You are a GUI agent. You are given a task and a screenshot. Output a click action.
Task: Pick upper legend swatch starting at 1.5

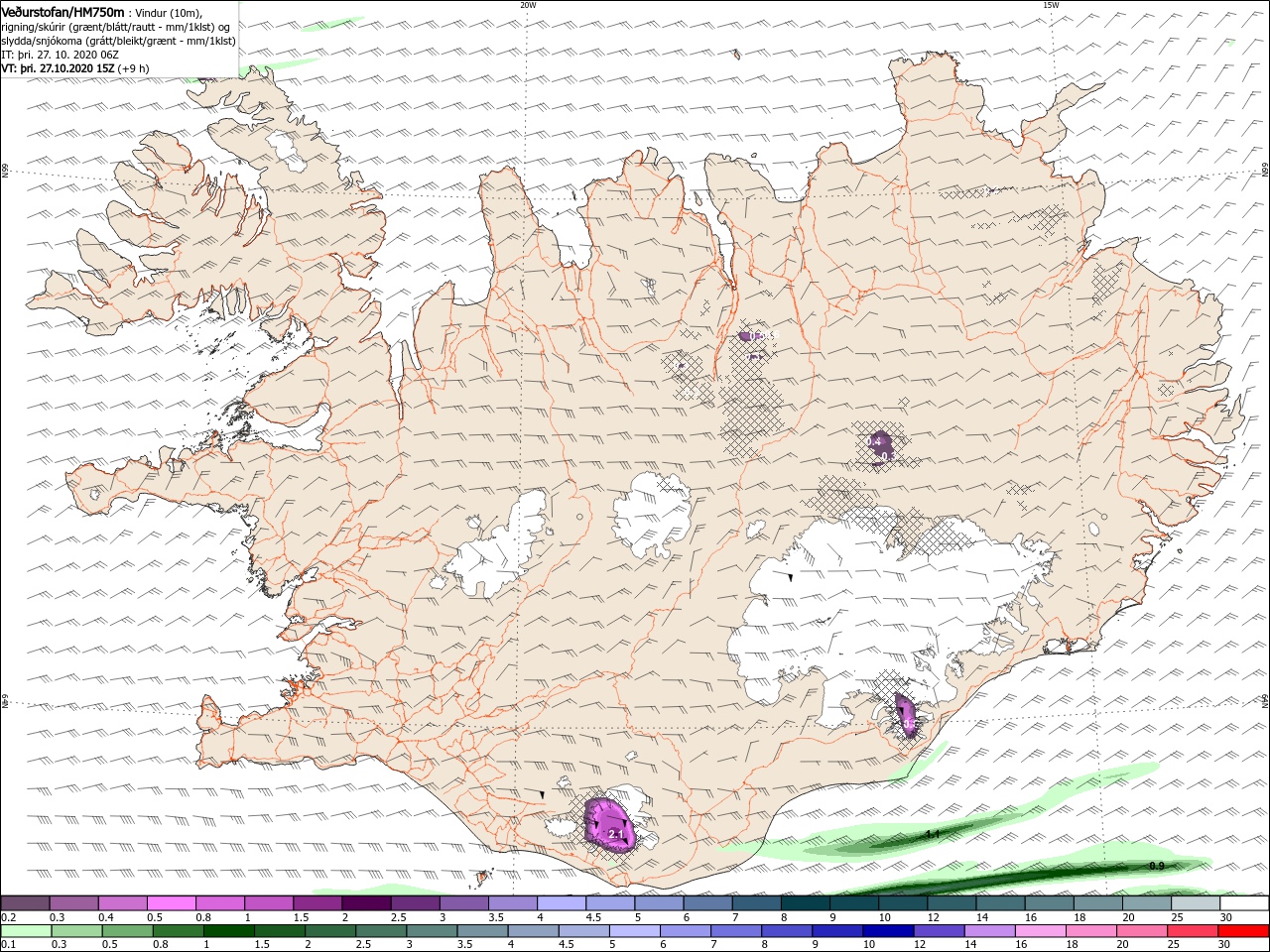317,903
